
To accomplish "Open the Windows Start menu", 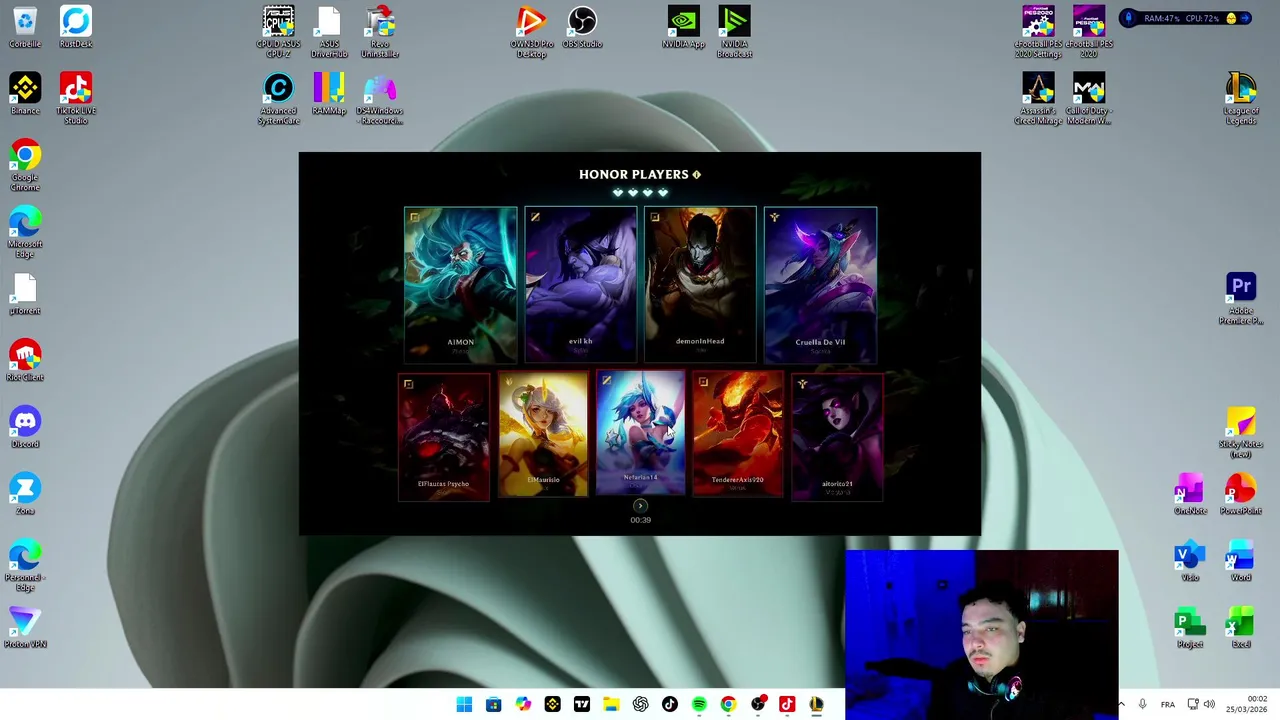I will click(x=464, y=705).
